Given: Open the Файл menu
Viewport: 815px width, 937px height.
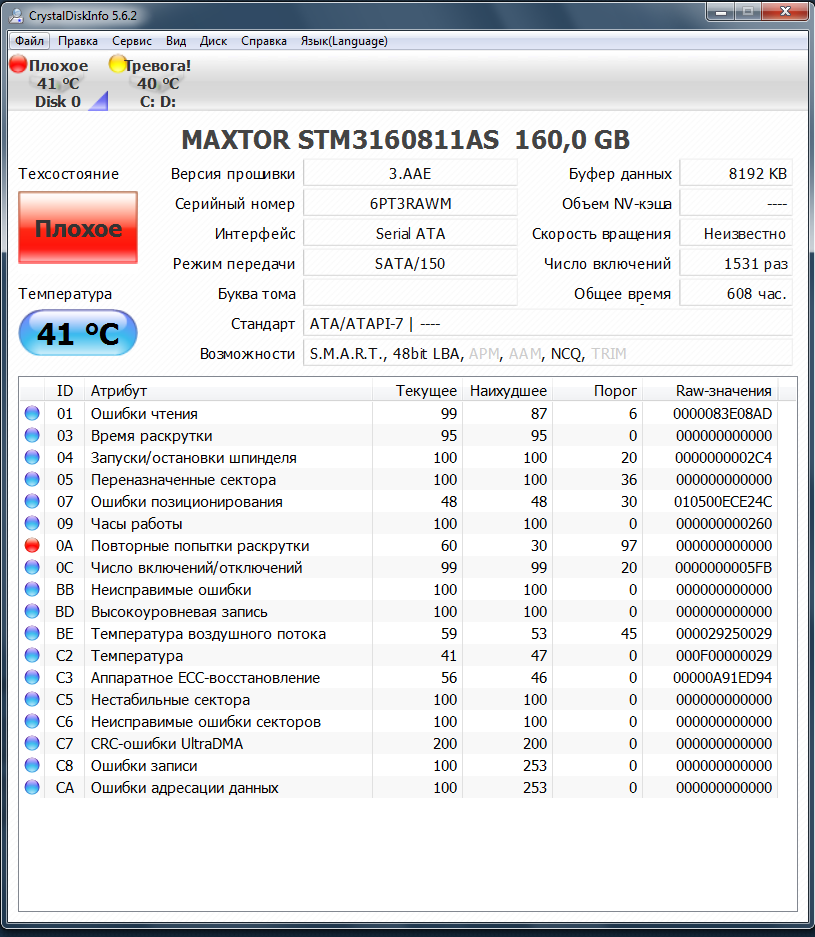Looking at the screenshot, I should coord(29,41).
